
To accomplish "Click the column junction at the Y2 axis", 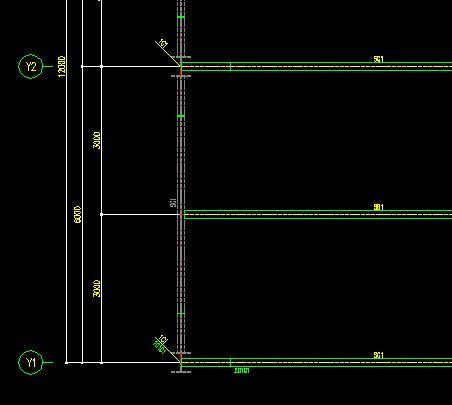I will coord(181,67).
